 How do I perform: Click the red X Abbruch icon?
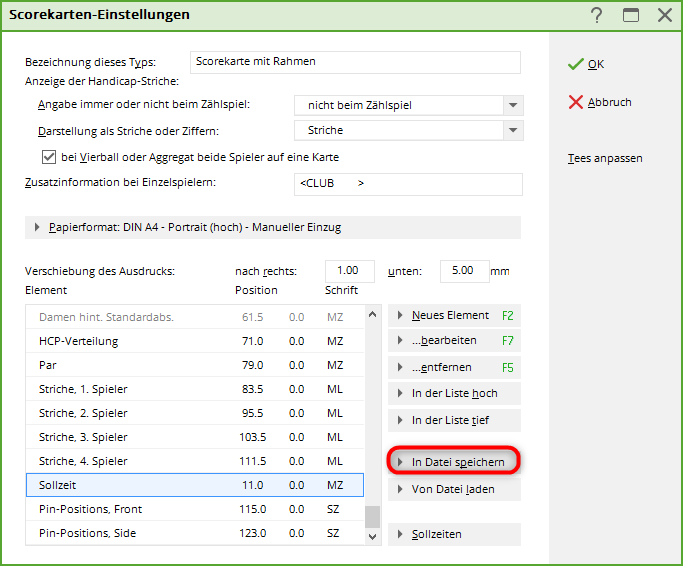pyautogui.click(x=575, y=102)
